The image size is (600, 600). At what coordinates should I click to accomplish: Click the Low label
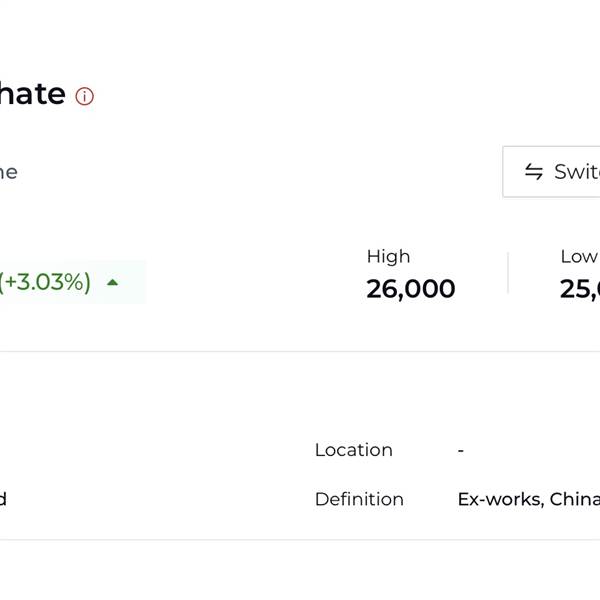[x=578, y=256]
